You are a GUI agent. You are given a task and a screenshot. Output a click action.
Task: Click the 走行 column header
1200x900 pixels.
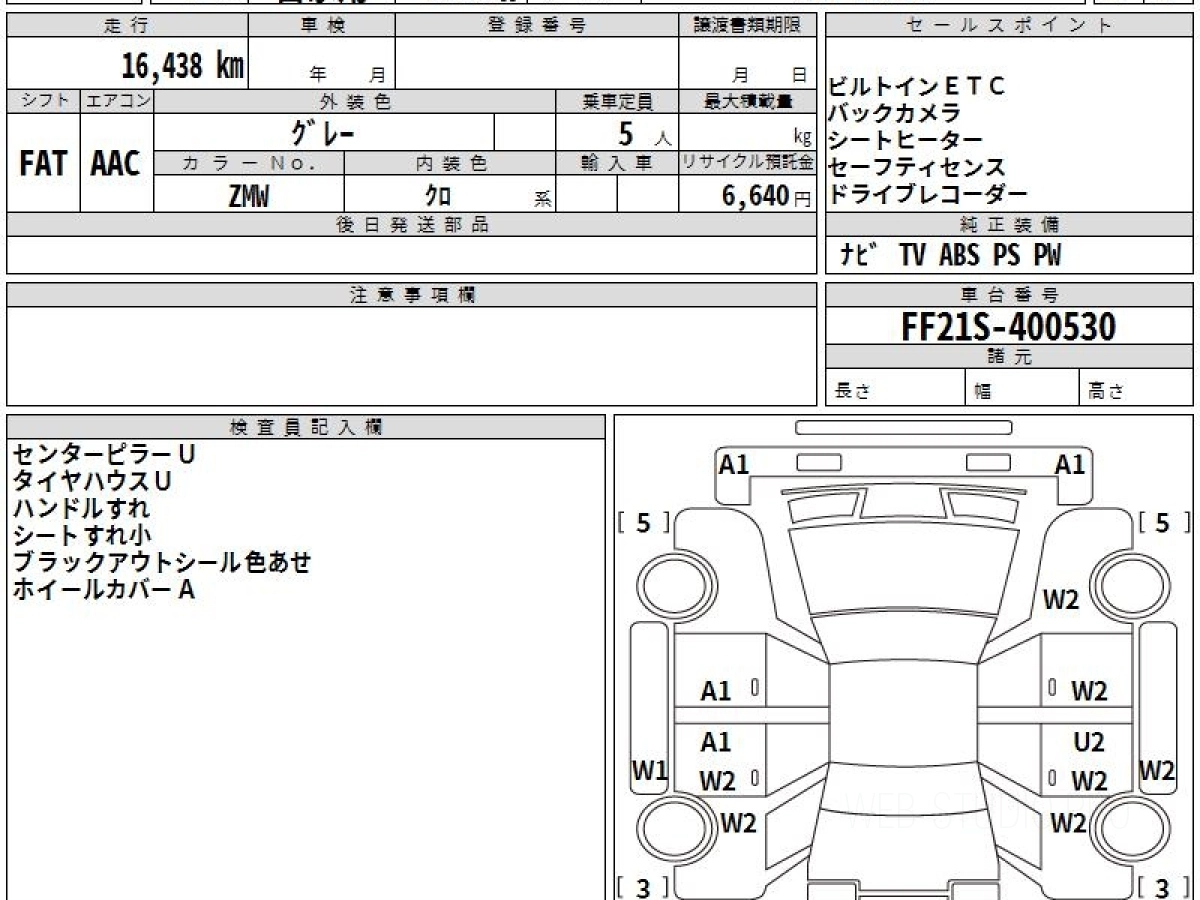point(126,25)
